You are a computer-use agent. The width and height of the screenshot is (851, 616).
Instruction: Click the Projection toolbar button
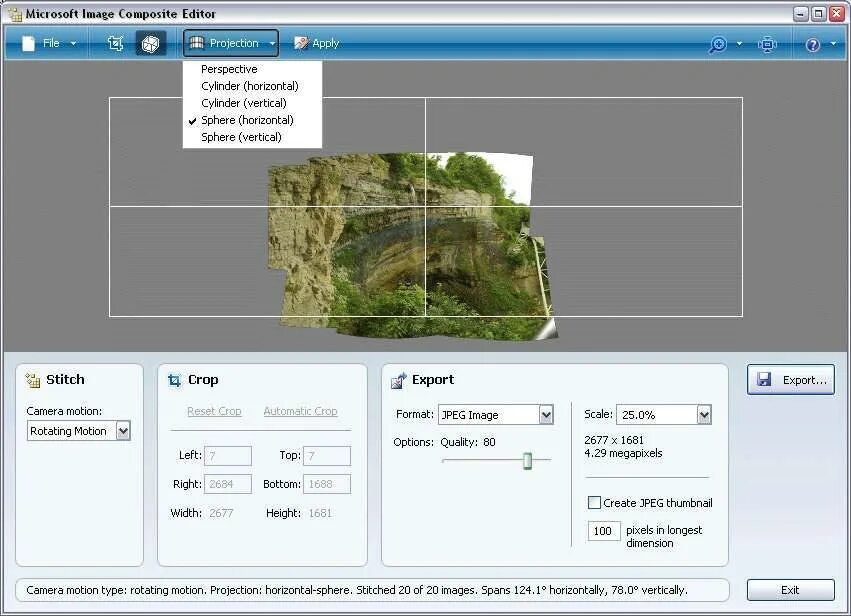tap(231, 43)
